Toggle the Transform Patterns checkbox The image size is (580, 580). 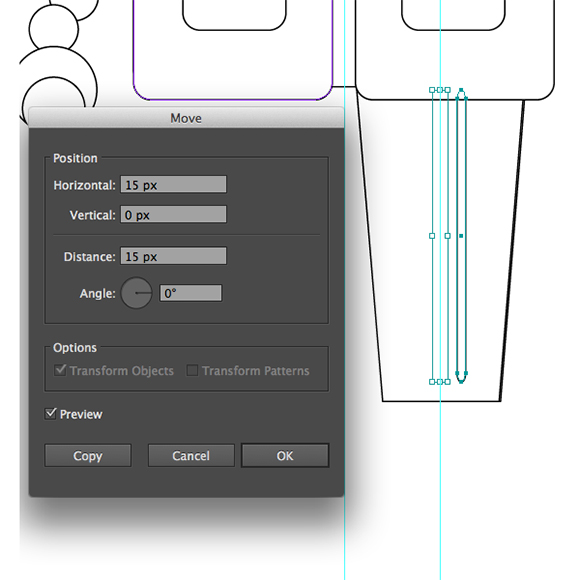click(x=192, y=370)
